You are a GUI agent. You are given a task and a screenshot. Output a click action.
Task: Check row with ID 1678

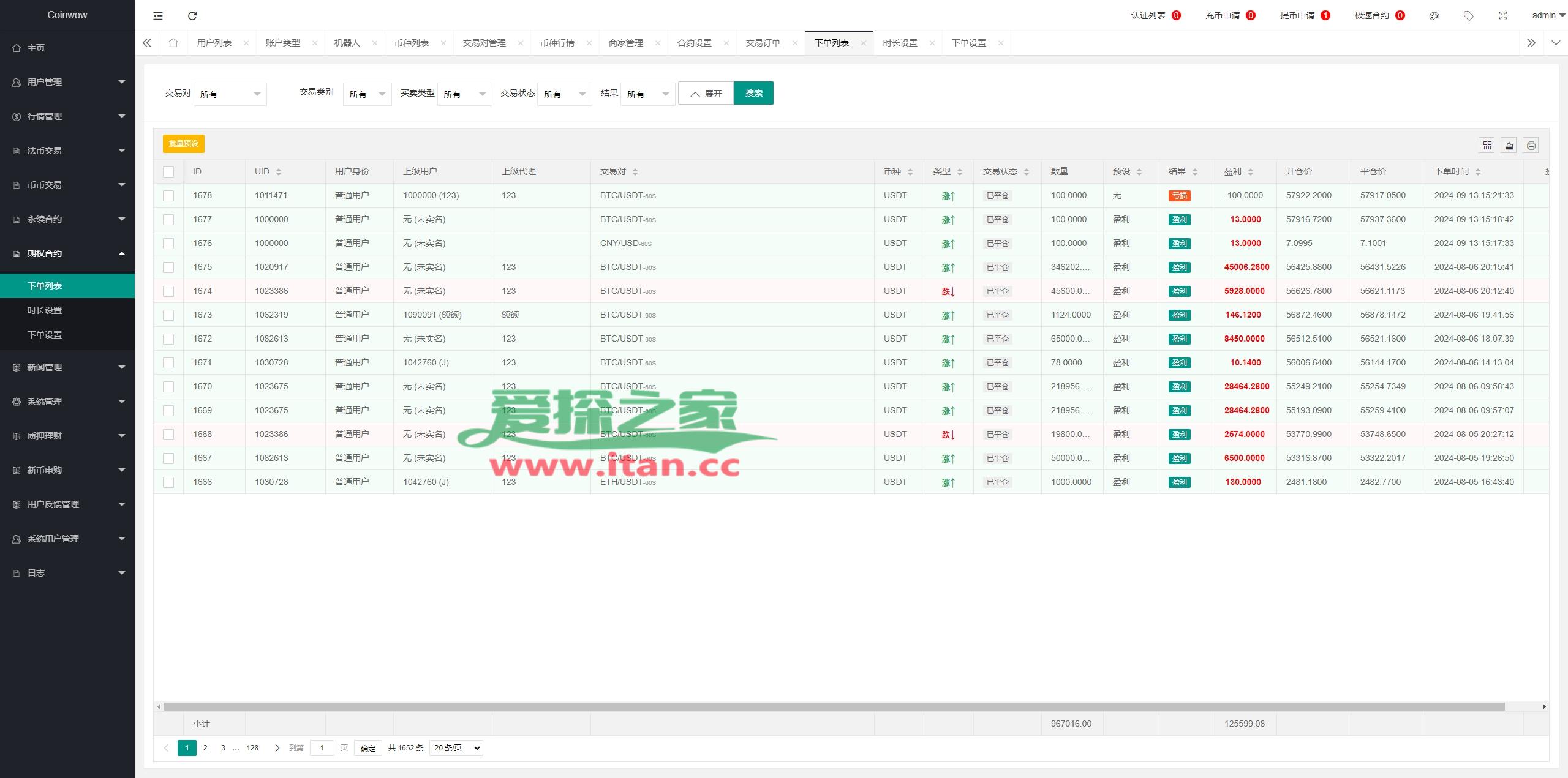click(x=168, y=196)
